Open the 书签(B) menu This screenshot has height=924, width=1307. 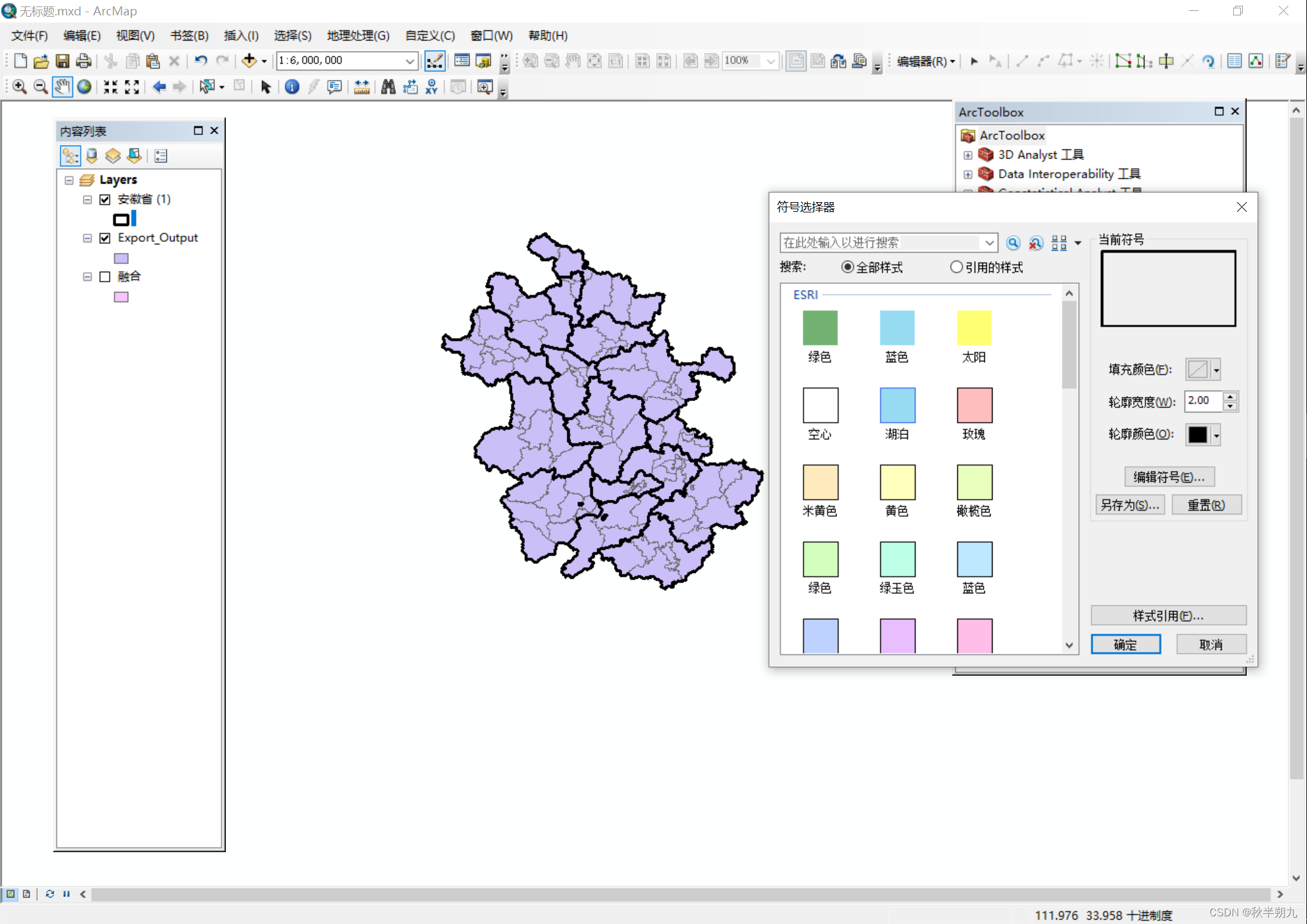point(189,35)
